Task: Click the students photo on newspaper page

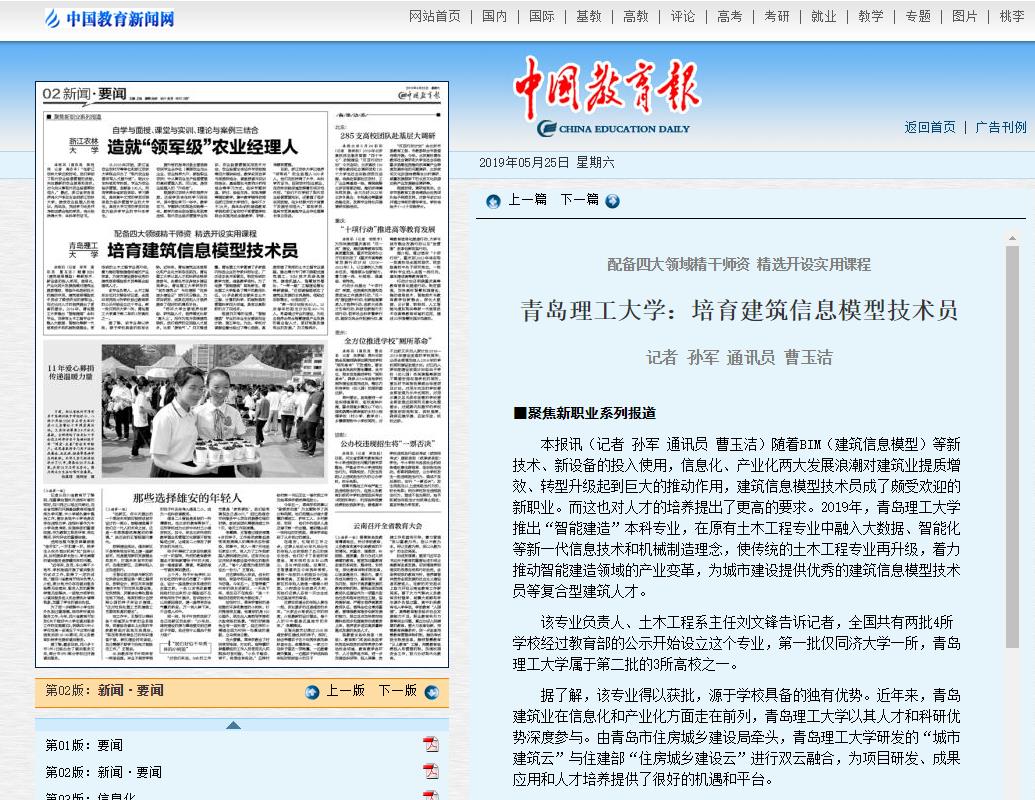Action: 213,411
